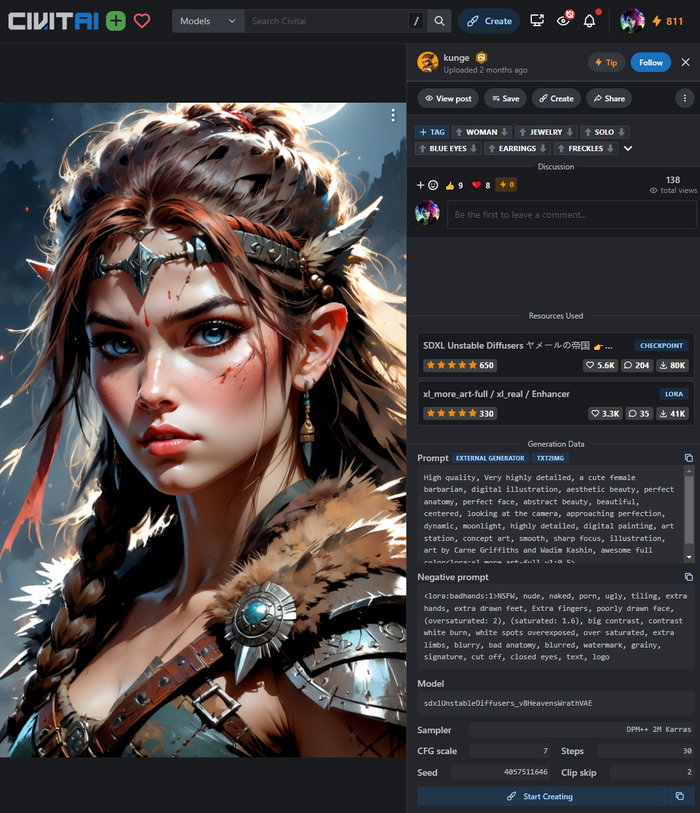Open three-dot menu on the image
This screenshot has width=700, height=813.
coord(393,115)
